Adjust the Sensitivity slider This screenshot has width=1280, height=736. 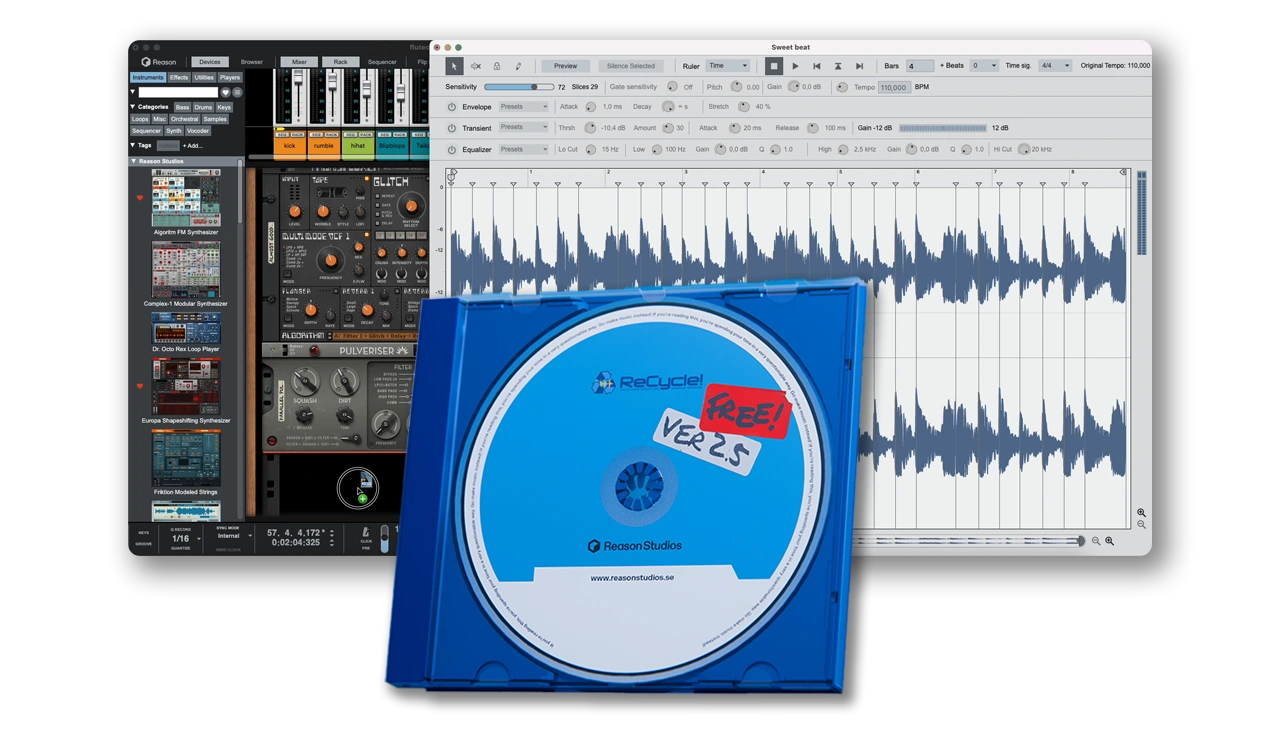click(x=534, y=87)
